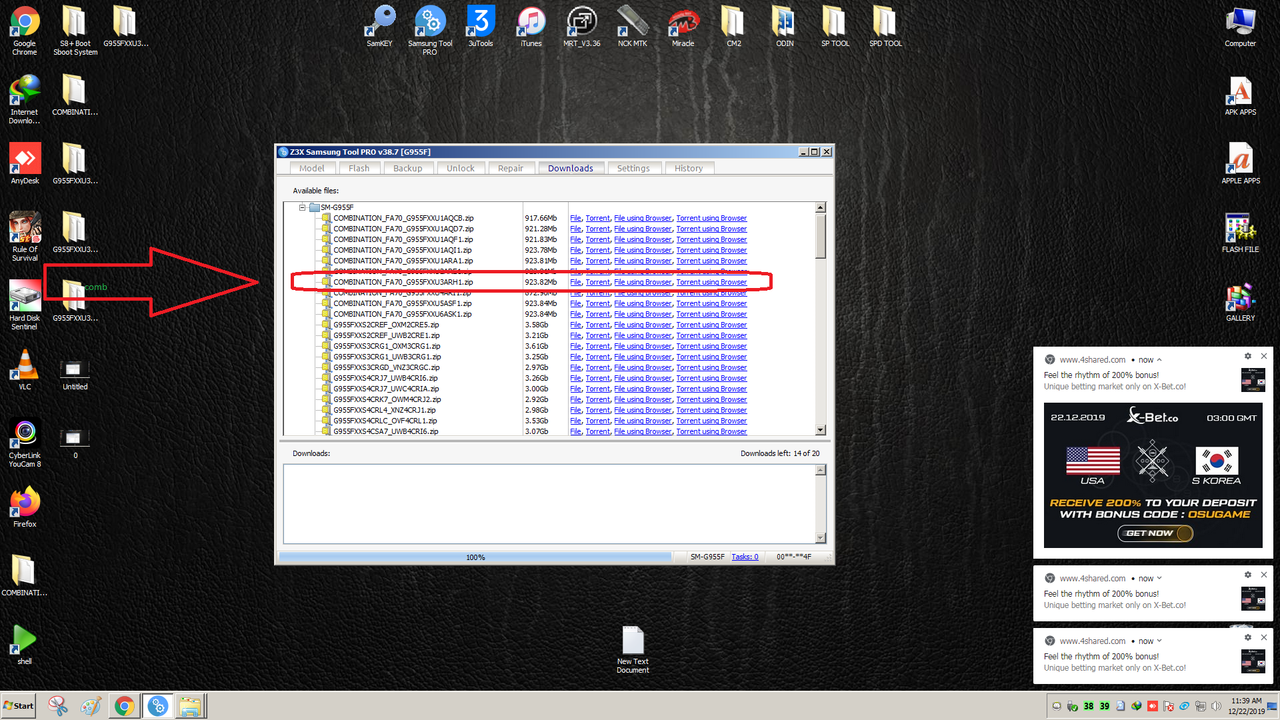Open the NCK MTK shortcut

pyautogui.click(x=632, y=27)
